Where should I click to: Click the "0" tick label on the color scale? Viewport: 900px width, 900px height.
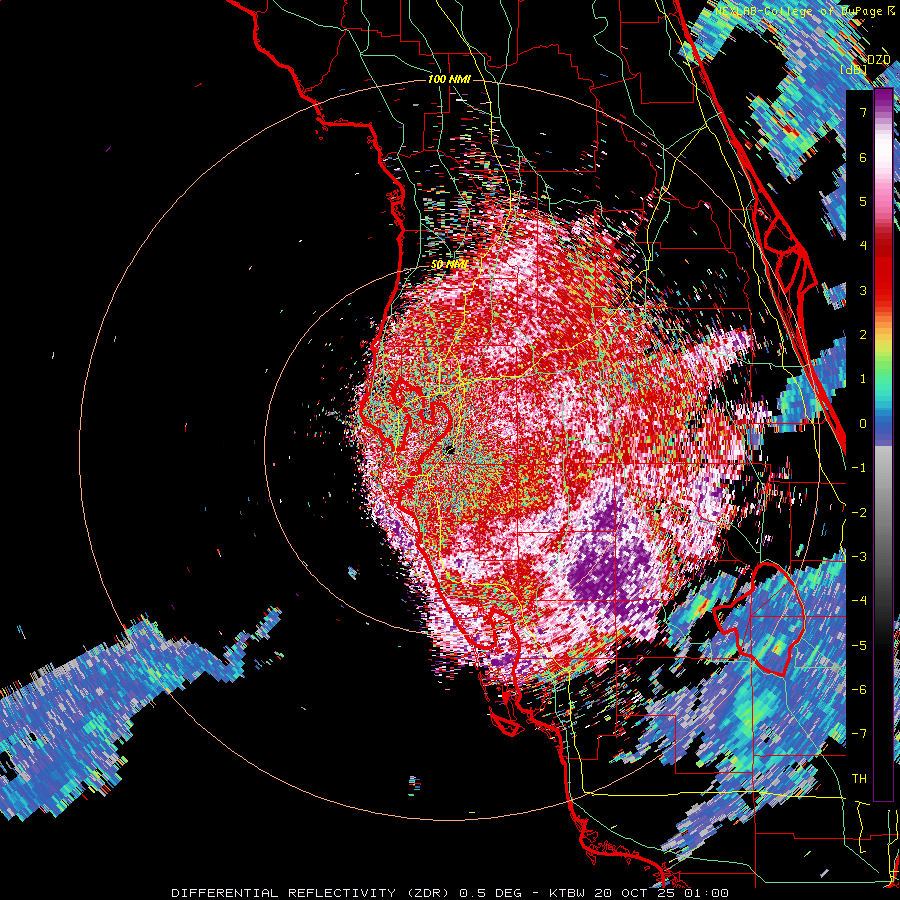pyautogui.click(x=863, y=424)
